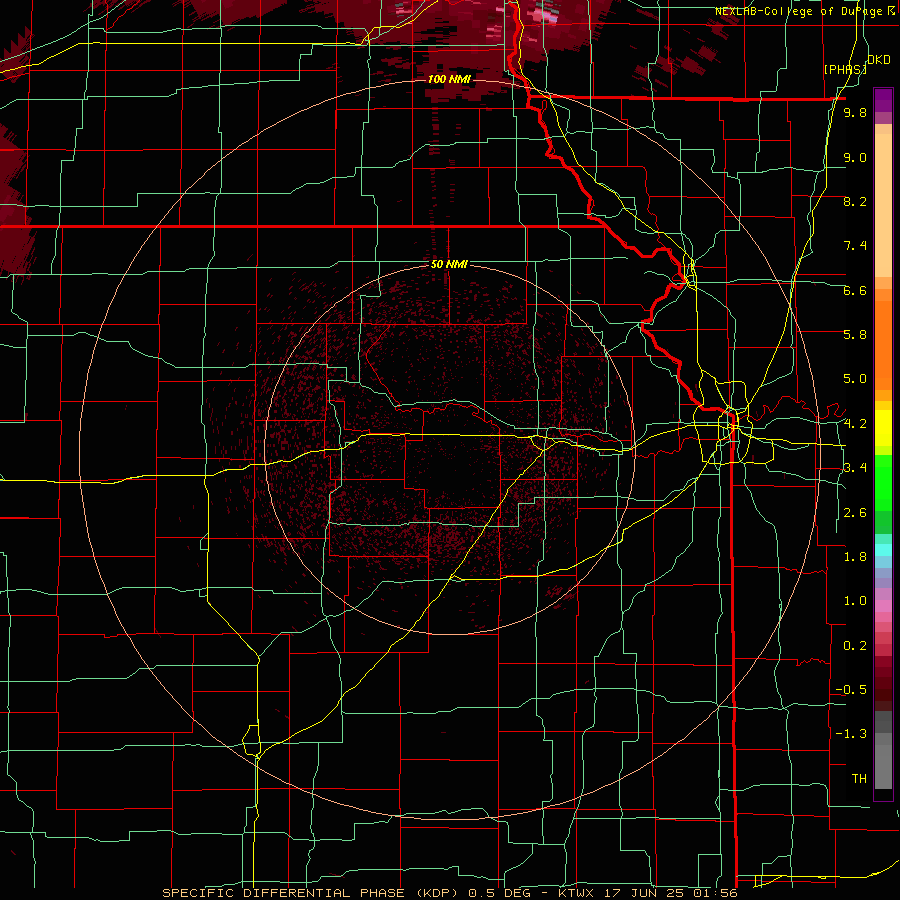Click the "0.2" color scale value

[x=855, y=646]
